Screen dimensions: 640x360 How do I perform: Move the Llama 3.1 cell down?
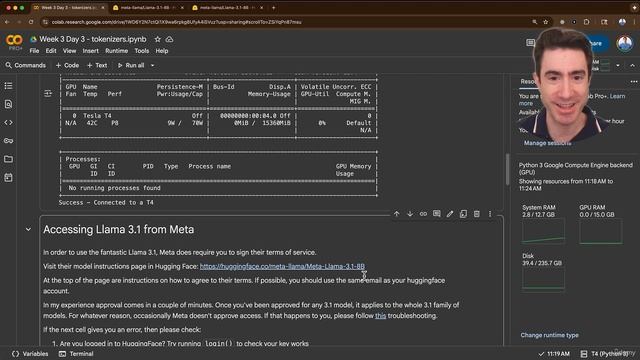[x=410, y=214]
